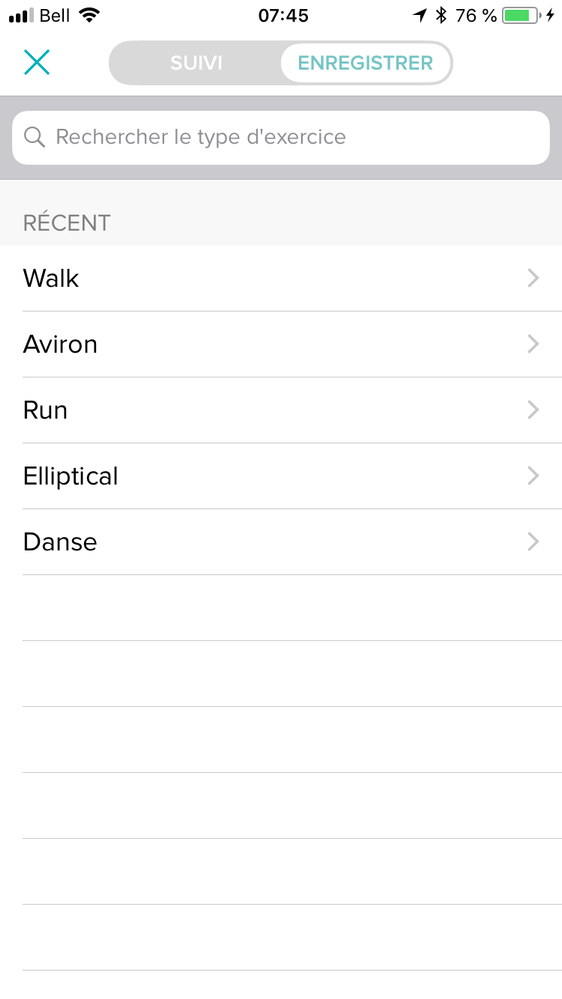Viewport: 562px width, 999px height.
Task: Switch to the SUIVI segment
Action: click(196, 63)
